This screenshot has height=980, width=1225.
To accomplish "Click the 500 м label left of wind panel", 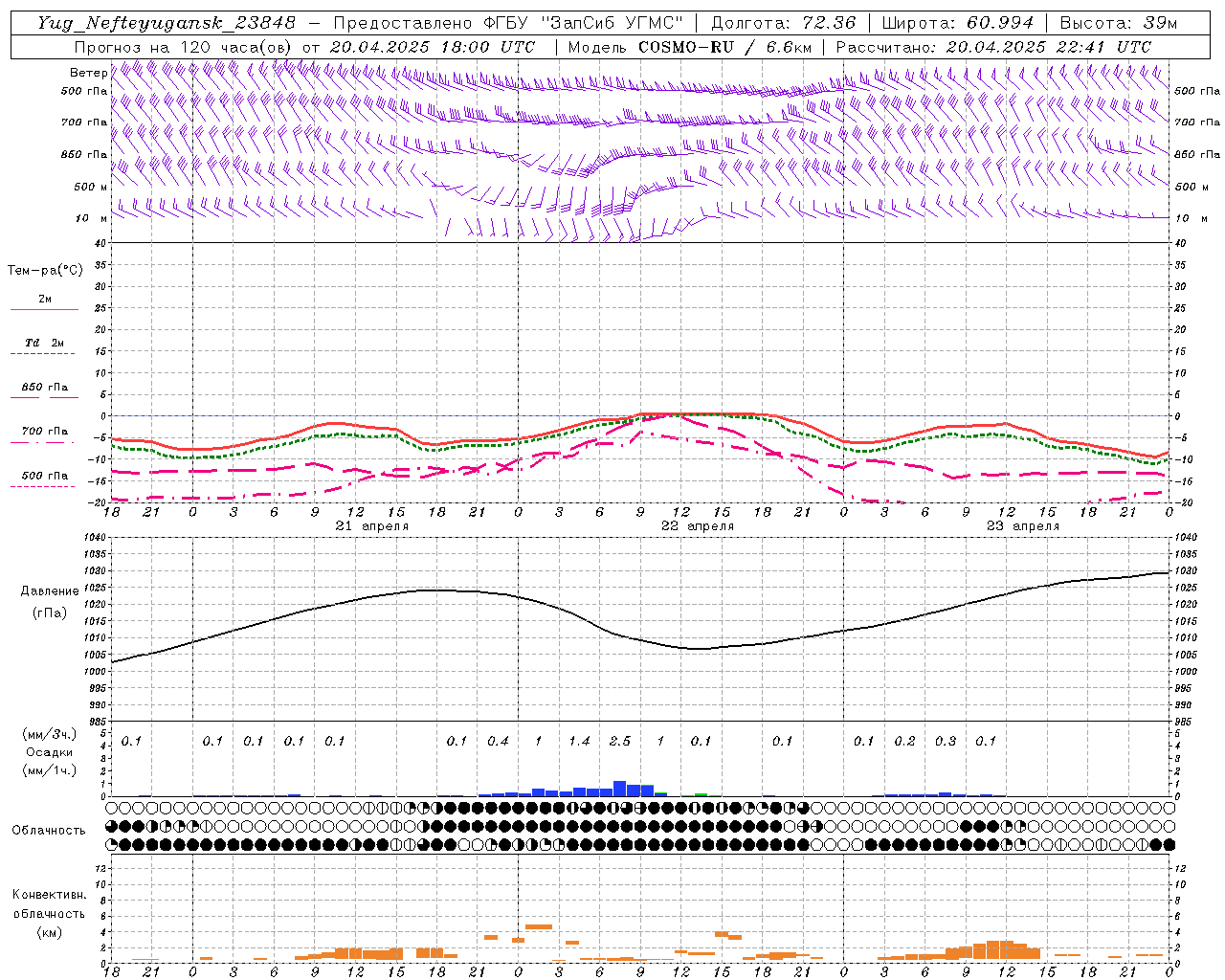I will (x=91, y=187).
